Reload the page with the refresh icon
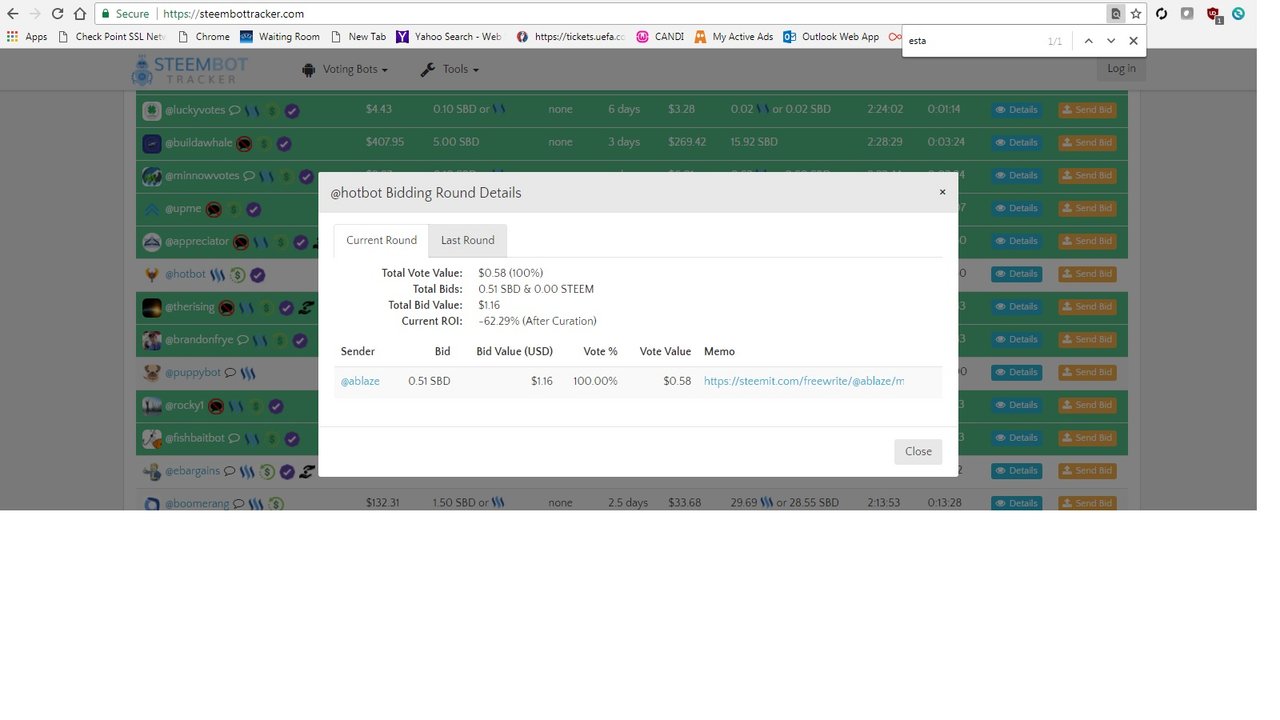The width and height of the screenshot is (1280, 720). tap(57, 14)
